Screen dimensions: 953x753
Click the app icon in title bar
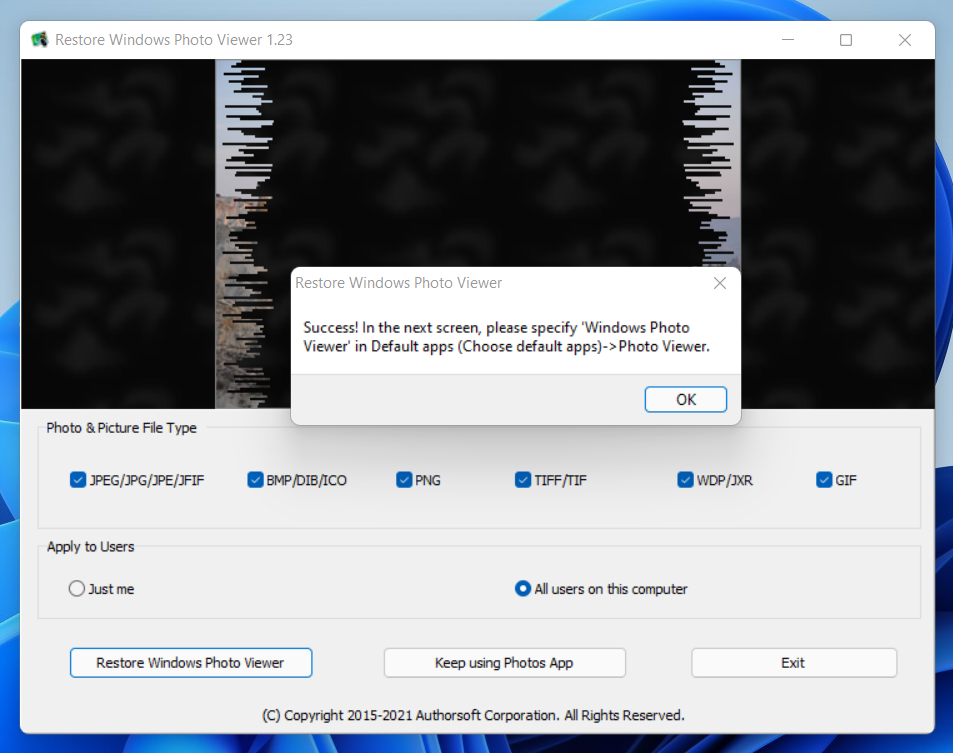click(40, 40)
